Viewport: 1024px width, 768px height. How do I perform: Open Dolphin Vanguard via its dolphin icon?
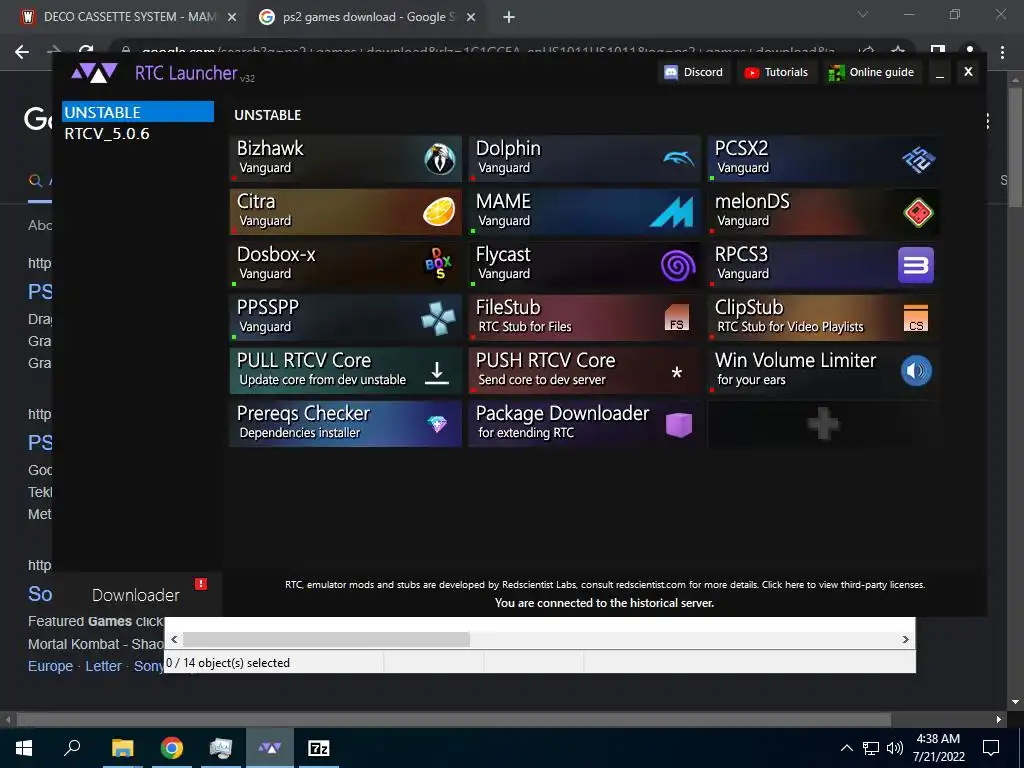coord(679,158)
